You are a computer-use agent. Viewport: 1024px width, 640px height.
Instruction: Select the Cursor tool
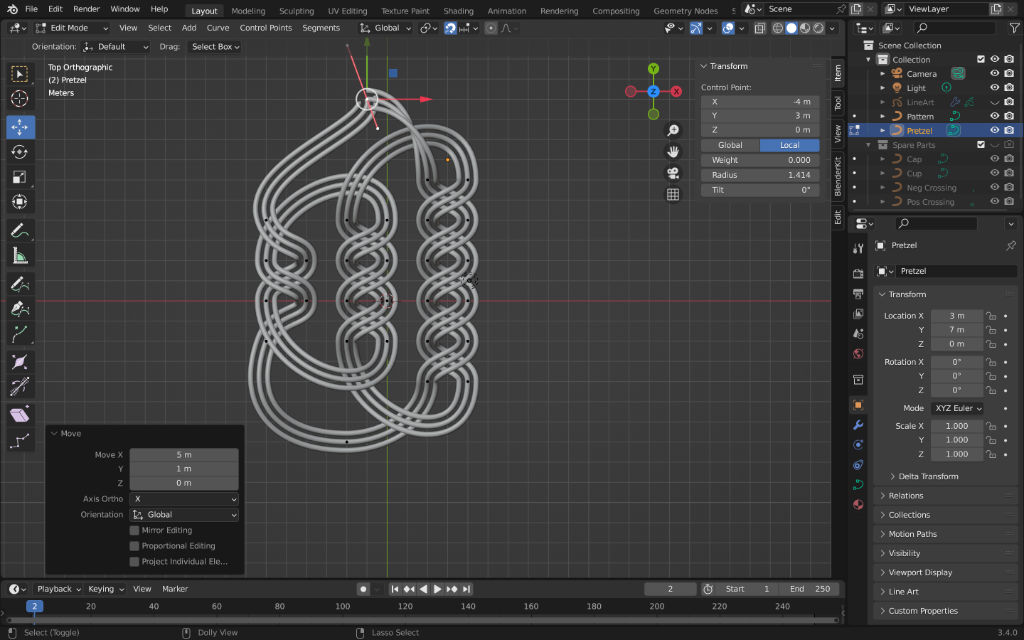click(x=20, y=99)
